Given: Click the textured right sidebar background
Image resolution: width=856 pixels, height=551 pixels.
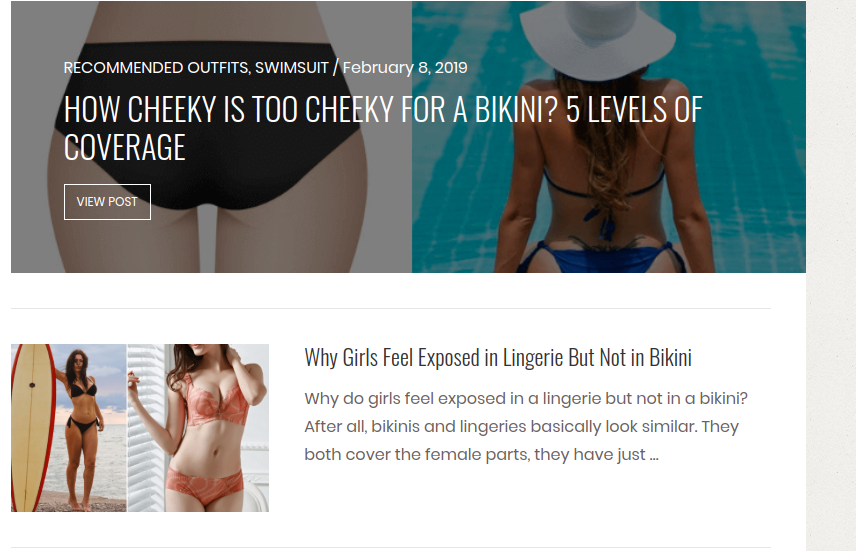Looking at the screenshot, I should point(831,275).
